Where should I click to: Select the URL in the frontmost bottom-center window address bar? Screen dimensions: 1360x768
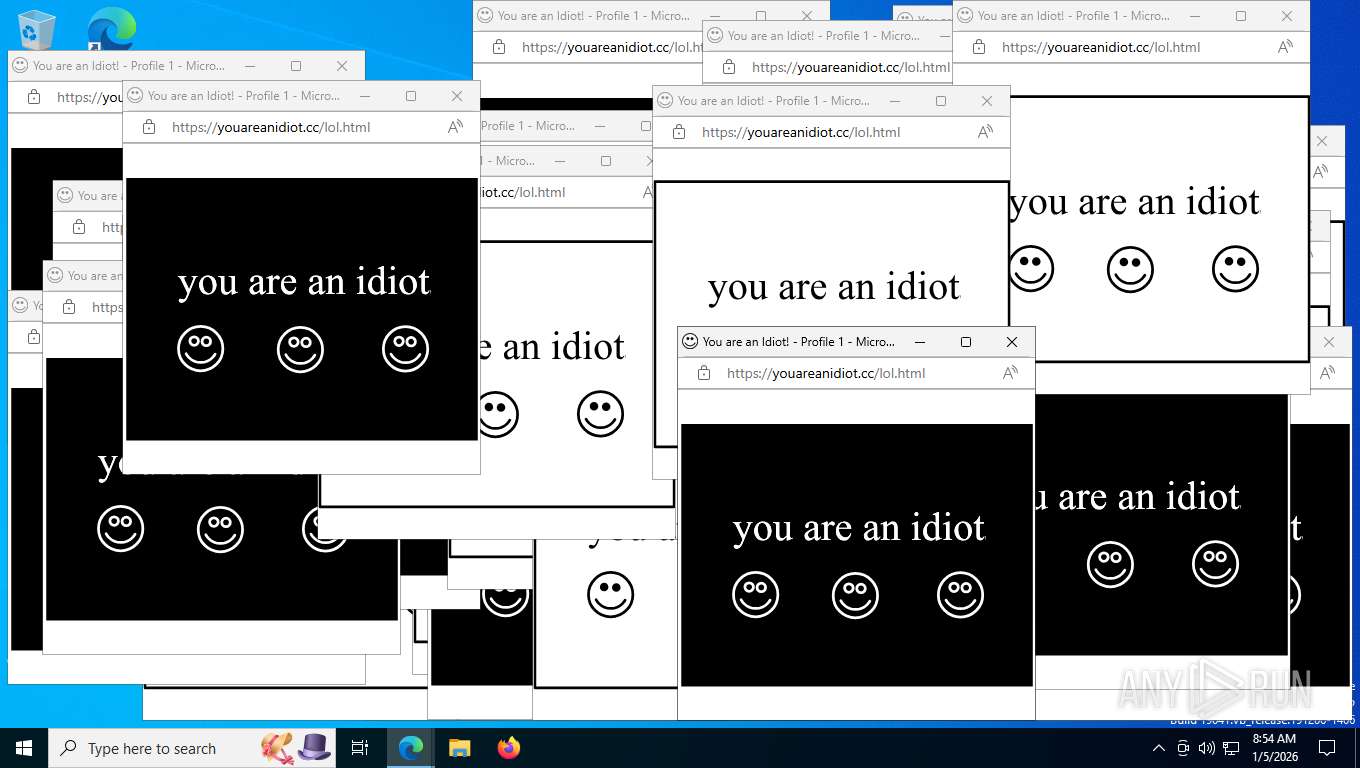(x=826, y=373)
